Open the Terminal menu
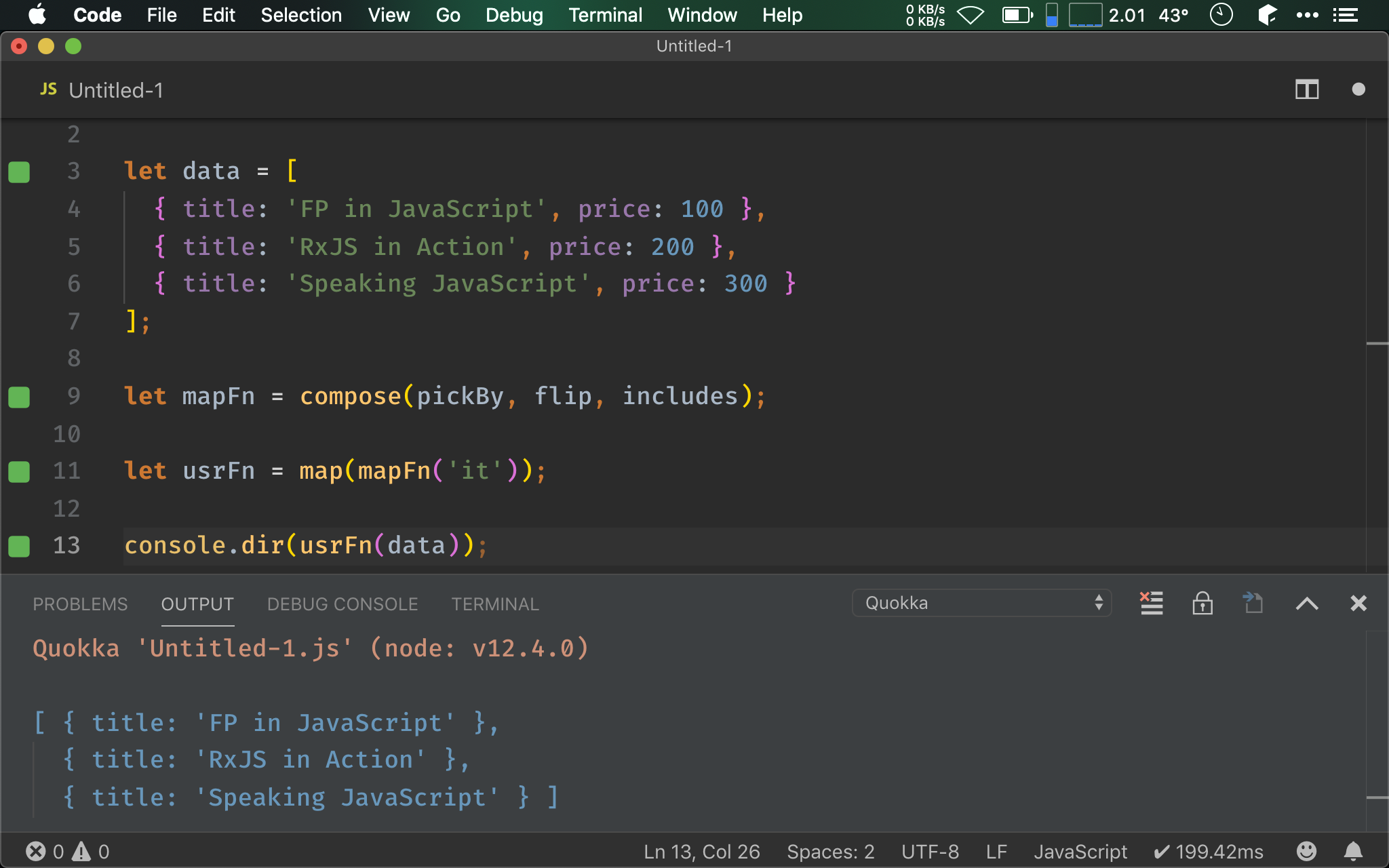The height and width of the screenshot is (868, 1389). point(605,15)
